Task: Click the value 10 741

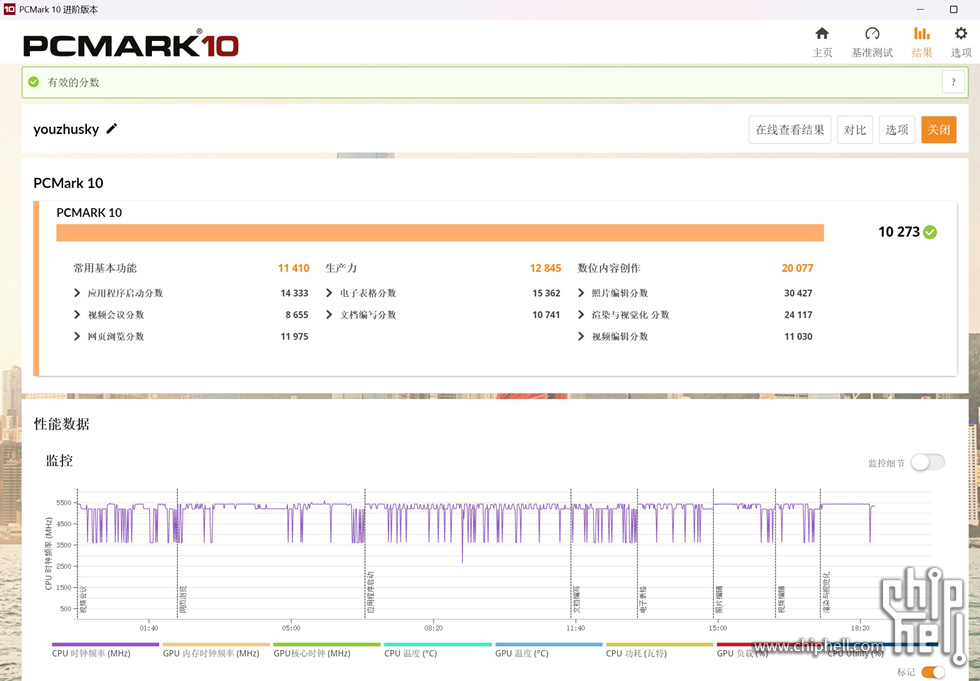Action: (x=546, y=315)
